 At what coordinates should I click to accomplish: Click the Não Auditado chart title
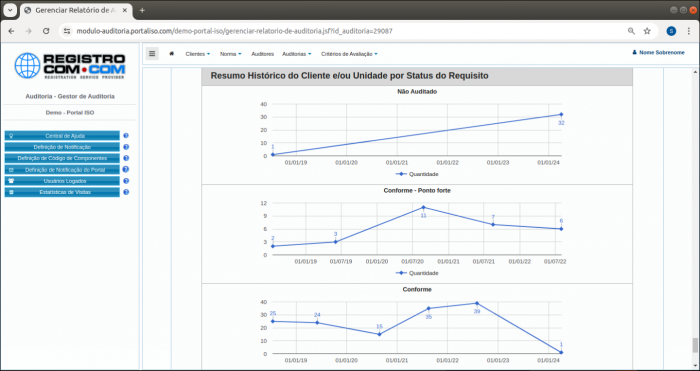point(417,92)
